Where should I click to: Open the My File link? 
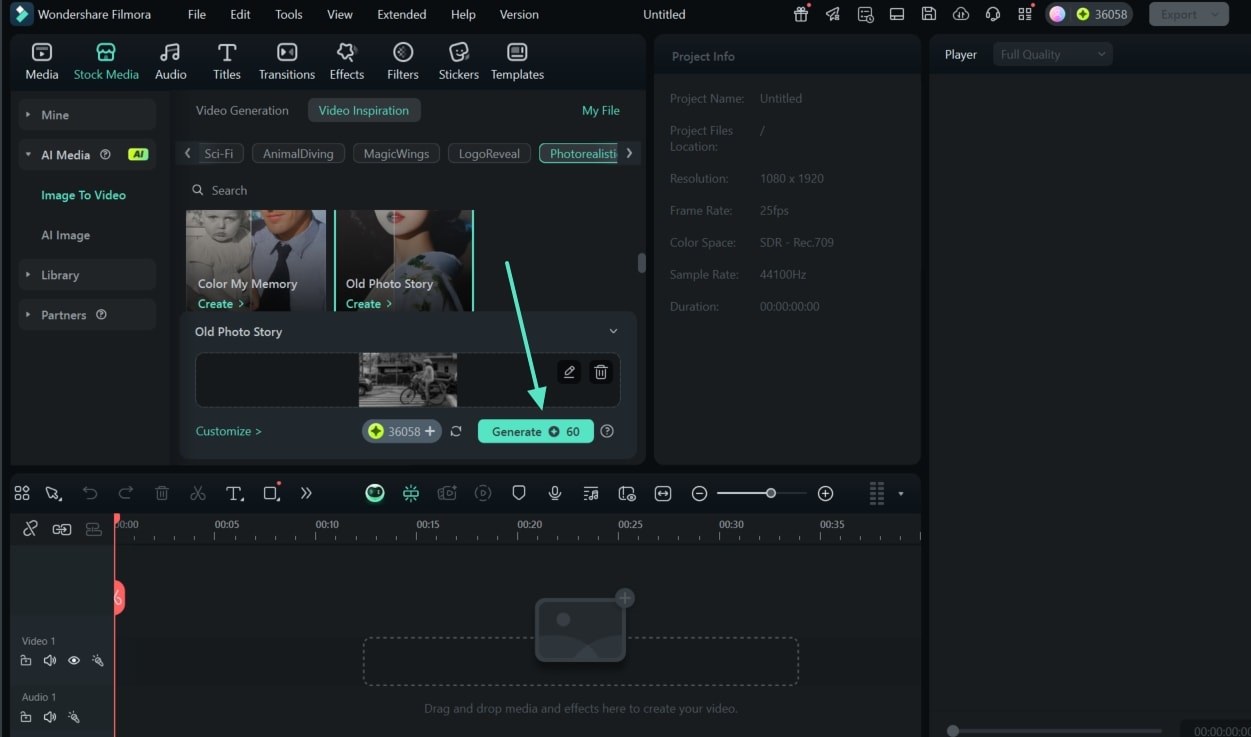[601, 110]
